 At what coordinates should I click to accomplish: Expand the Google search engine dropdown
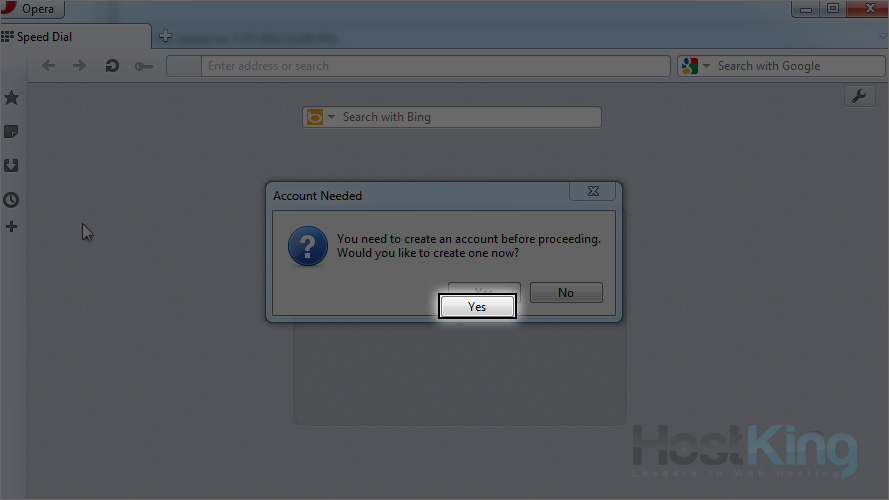coord(706,66)
